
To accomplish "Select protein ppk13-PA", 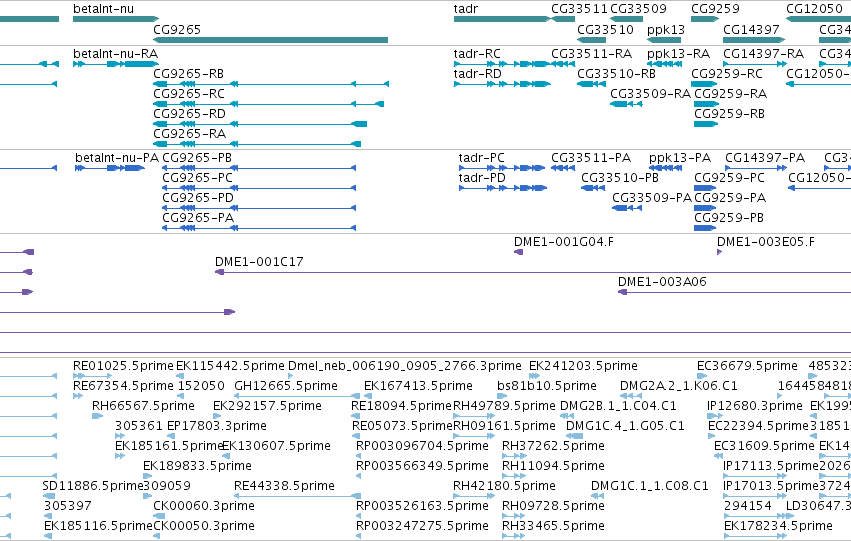I will (665, 168).
